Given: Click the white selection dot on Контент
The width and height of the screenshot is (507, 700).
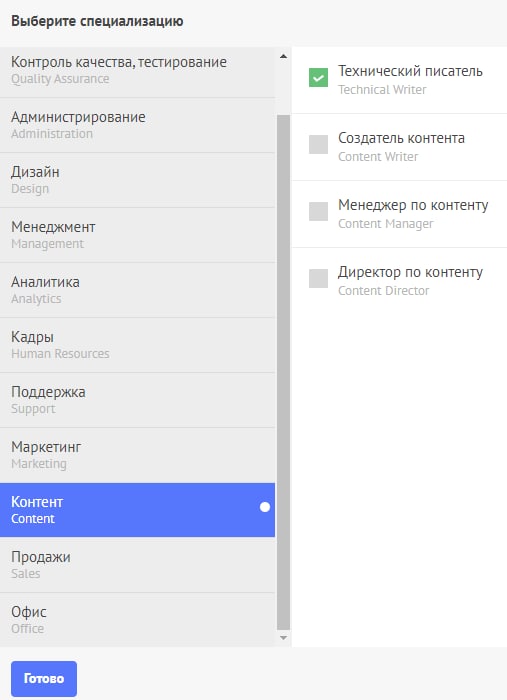Looking at the screenshot, I should point(265,507).
